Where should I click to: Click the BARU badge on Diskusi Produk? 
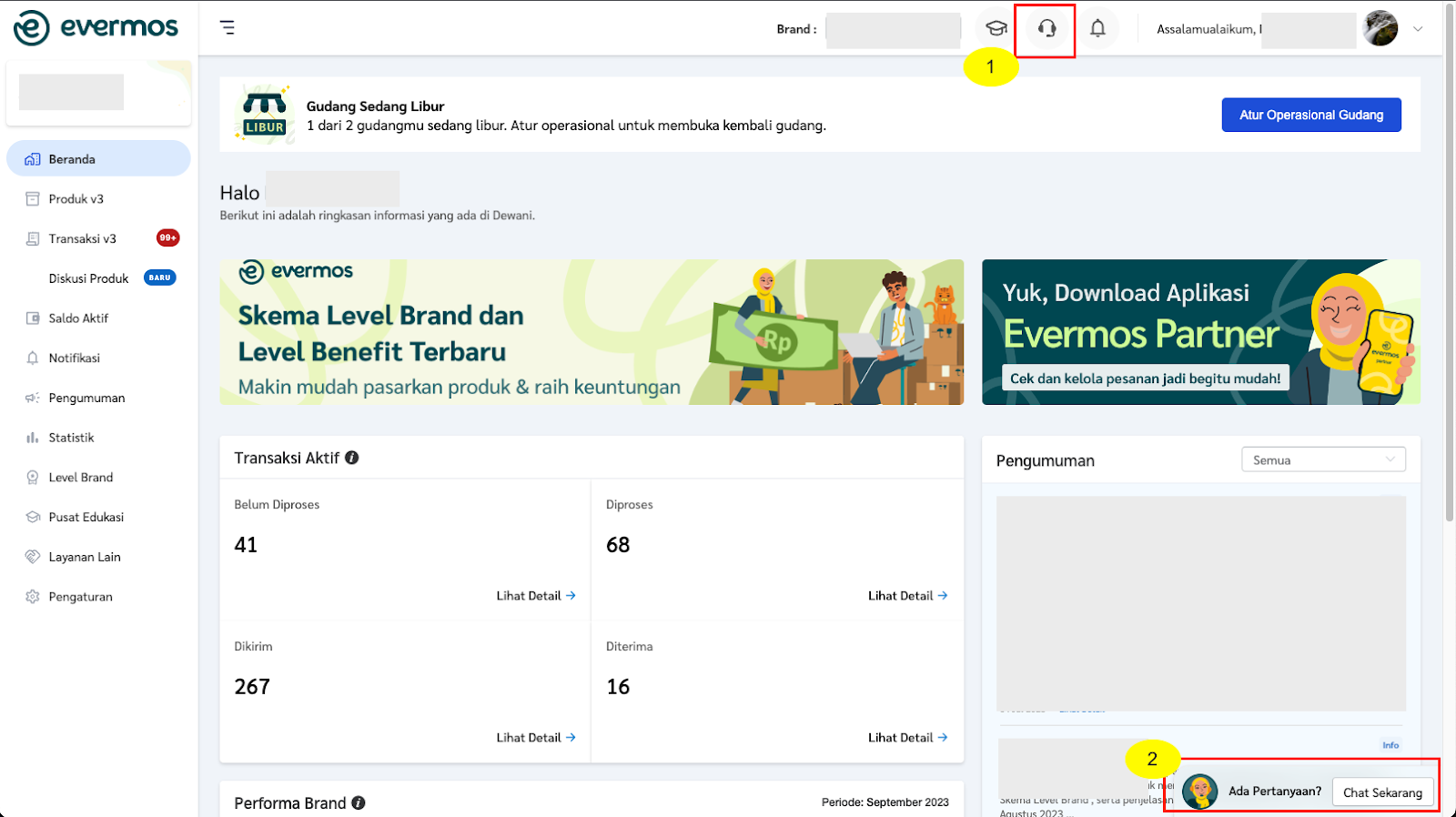(160, 277)
